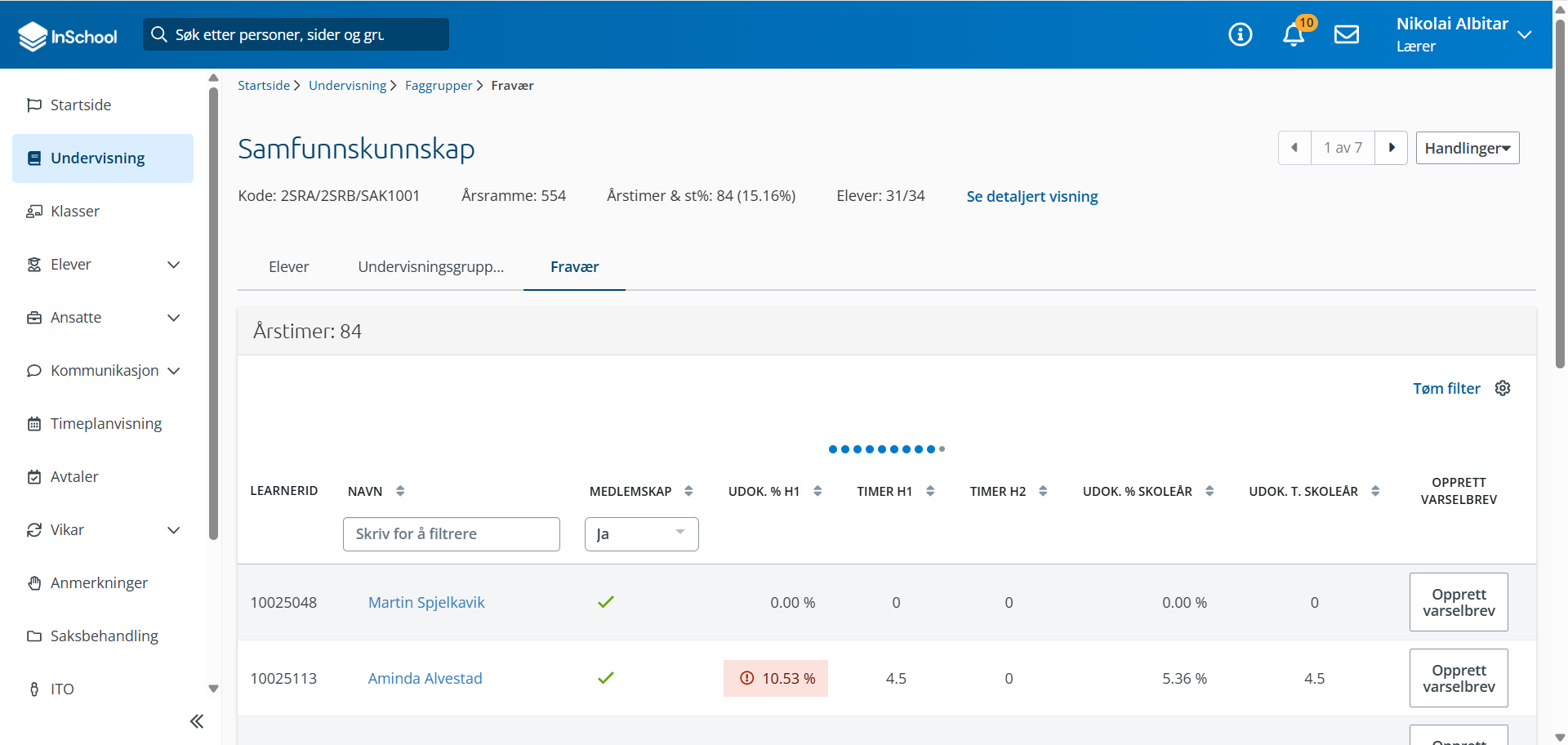Click the Timeplanvisning calendar icon
The image size is (1568, 745).
pyautogui.click(x=34, y=423)
